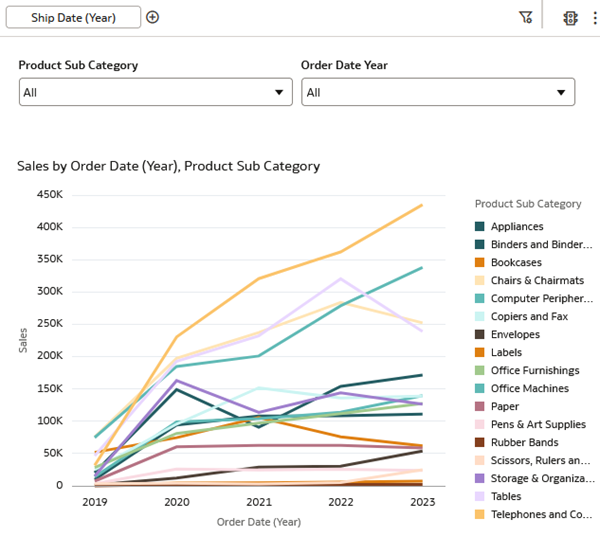This screenshot has width=600, height=537.
Task: Select the Ship Date (Year) filter pill
Action: pyautogui.click(x=73, y=17)
